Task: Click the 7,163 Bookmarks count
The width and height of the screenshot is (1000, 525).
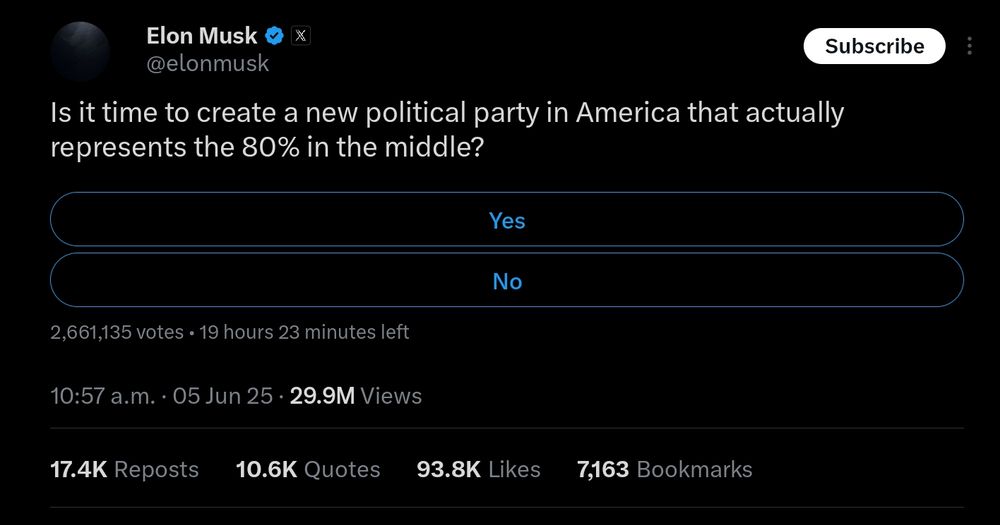Action: tap(665, 470)
